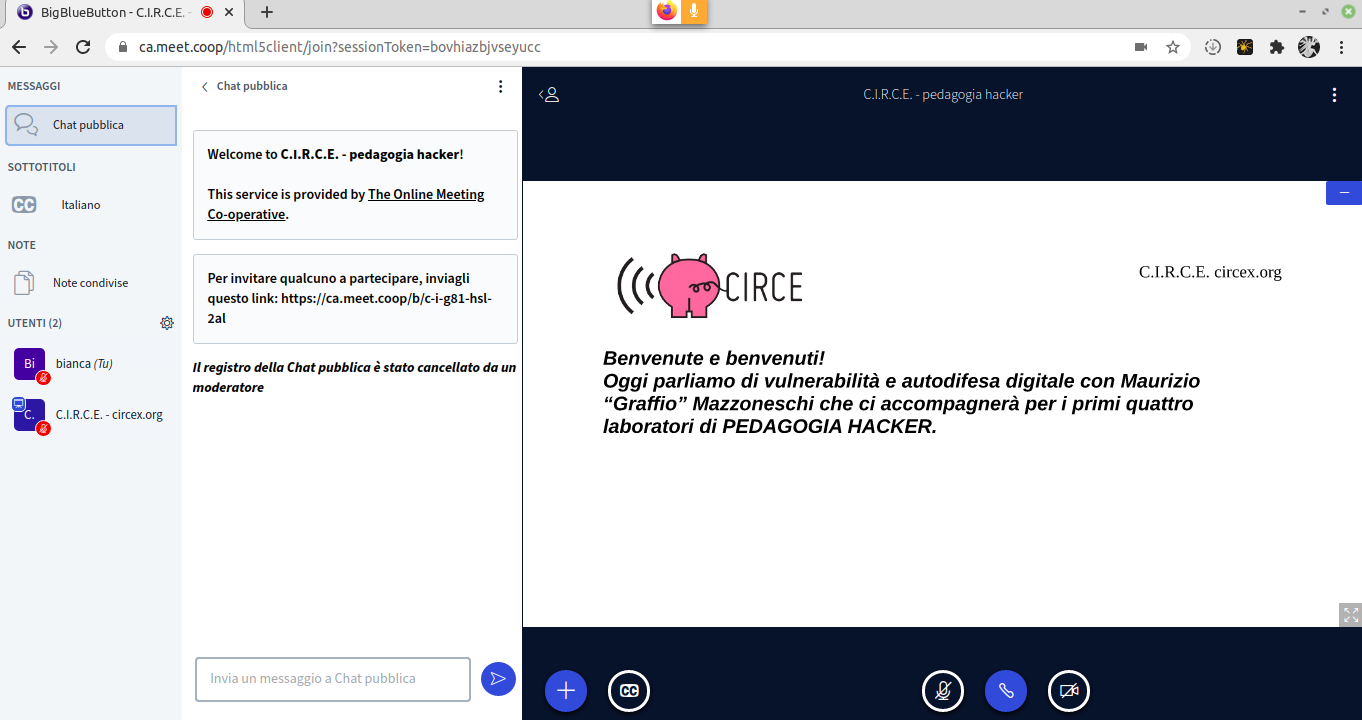Open chat options three-dot menu
Screen dimensions: 1362x720
tap(501, 87)
